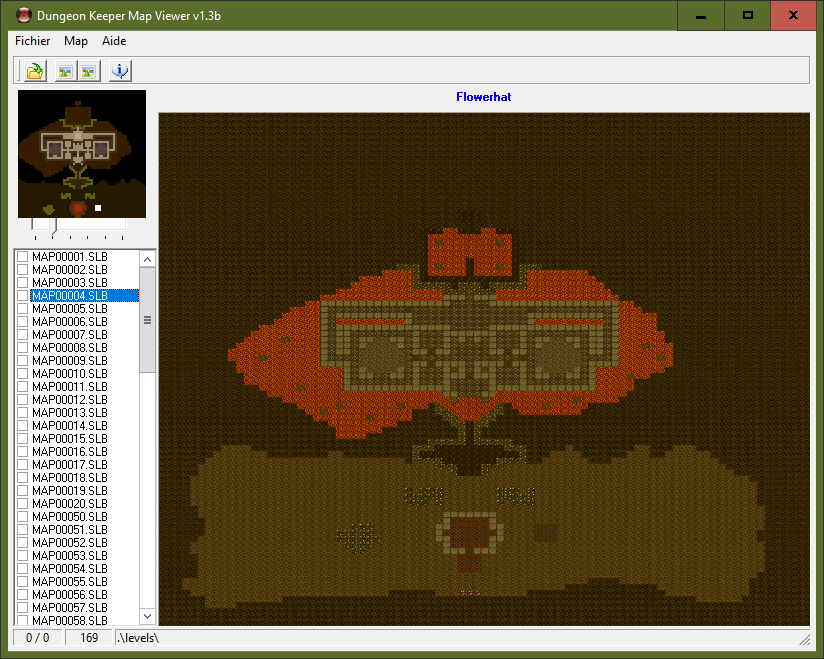Tick the MAP00009.SLB checkbox

coord(23,361)
